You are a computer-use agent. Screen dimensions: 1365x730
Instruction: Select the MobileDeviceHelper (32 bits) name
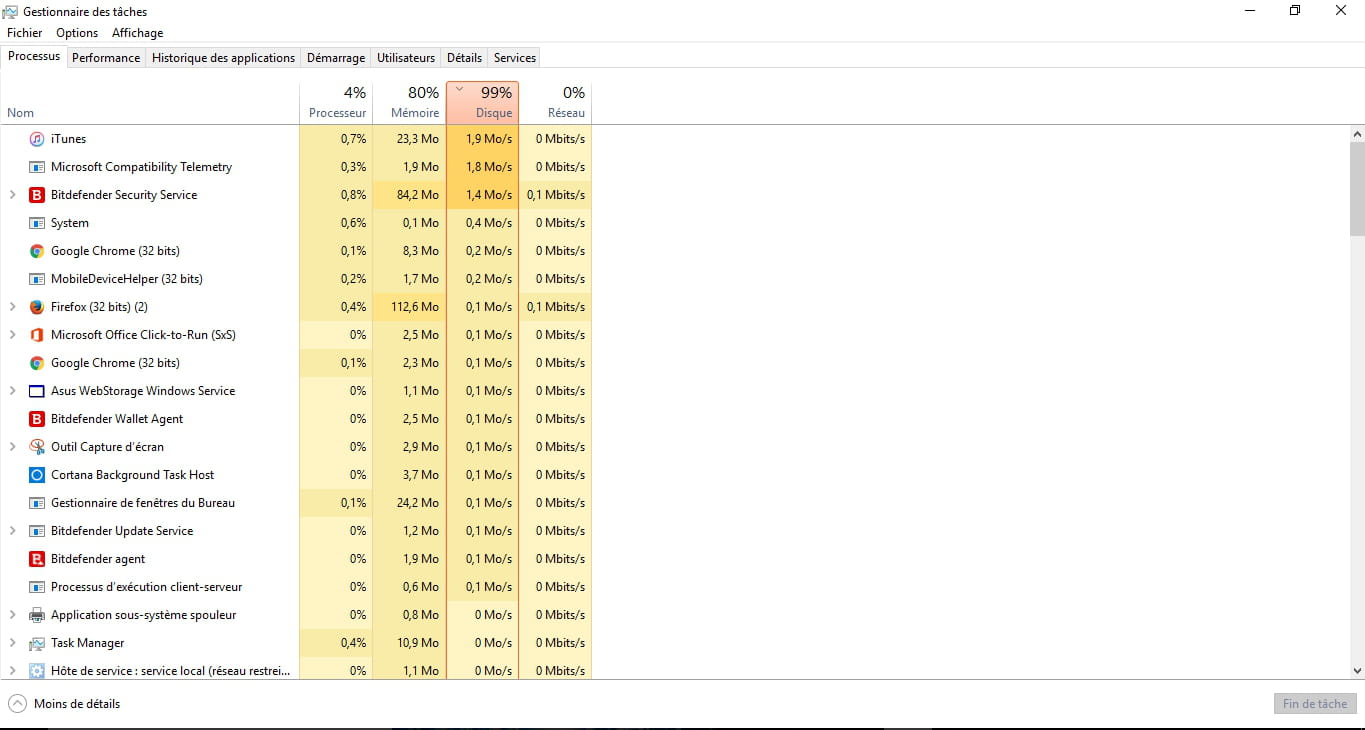[127, 279]
